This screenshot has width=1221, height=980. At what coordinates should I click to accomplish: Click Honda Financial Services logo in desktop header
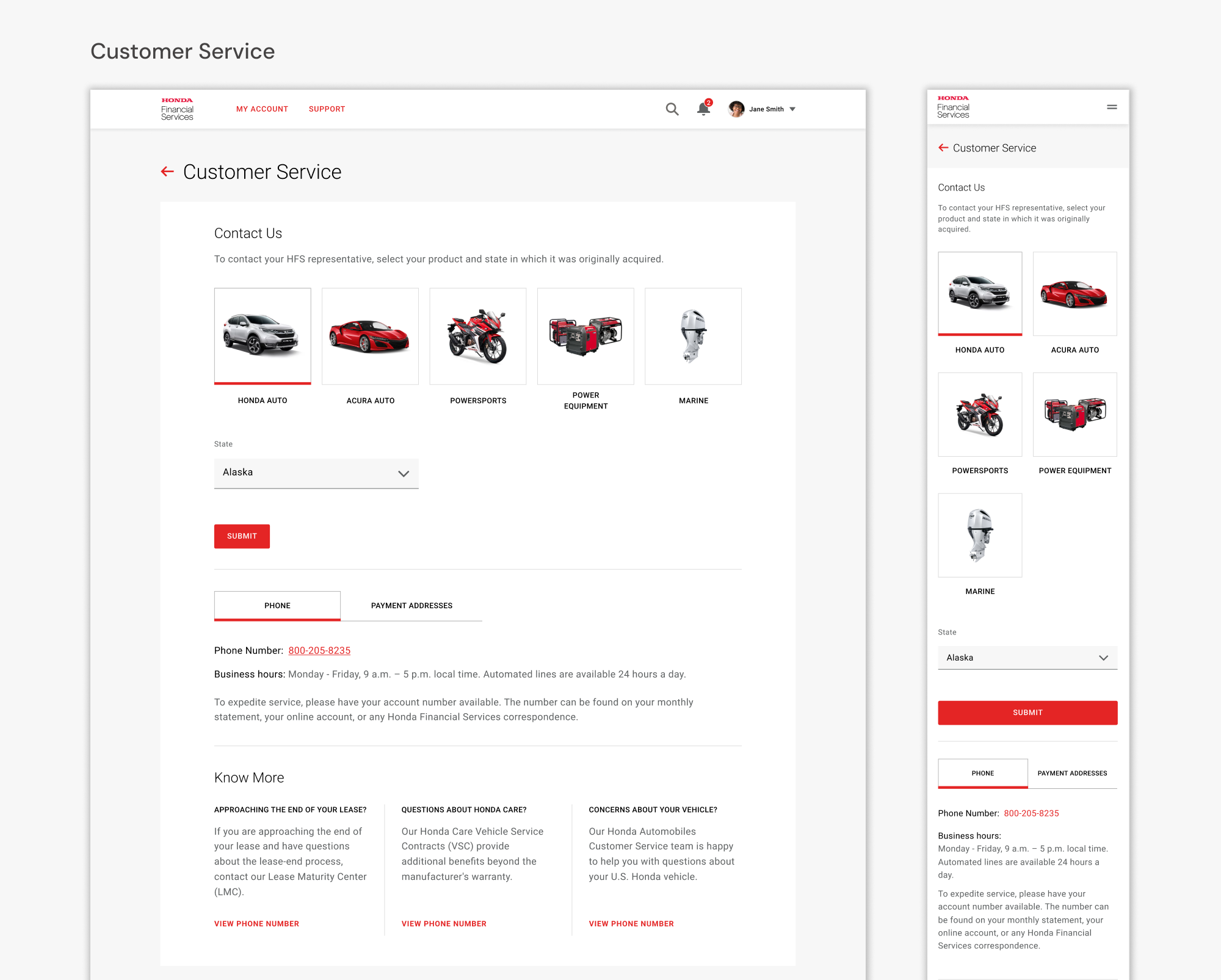tap(177, 109)
